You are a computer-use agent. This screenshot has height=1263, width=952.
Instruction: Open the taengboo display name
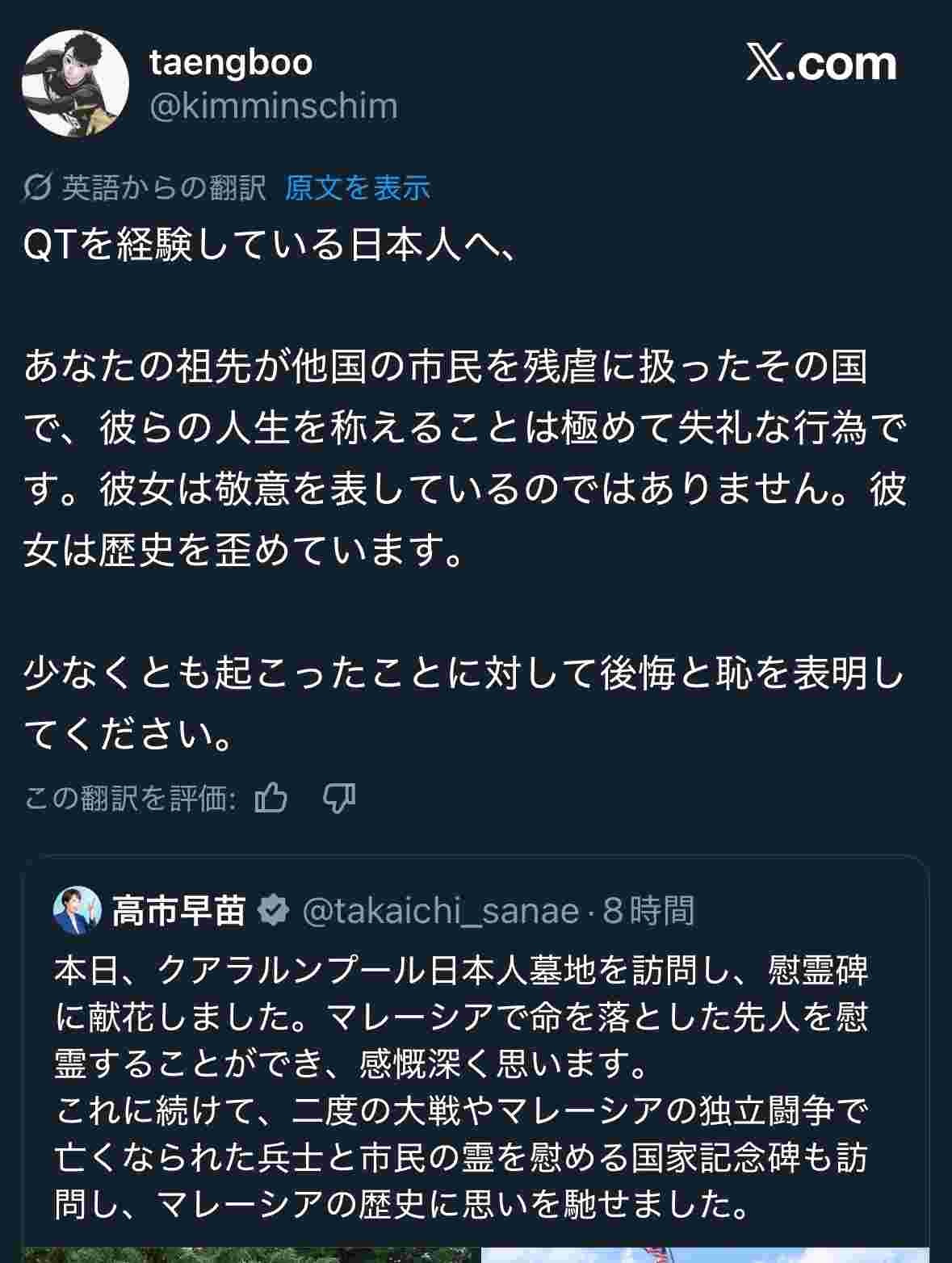tap(231, 62)
